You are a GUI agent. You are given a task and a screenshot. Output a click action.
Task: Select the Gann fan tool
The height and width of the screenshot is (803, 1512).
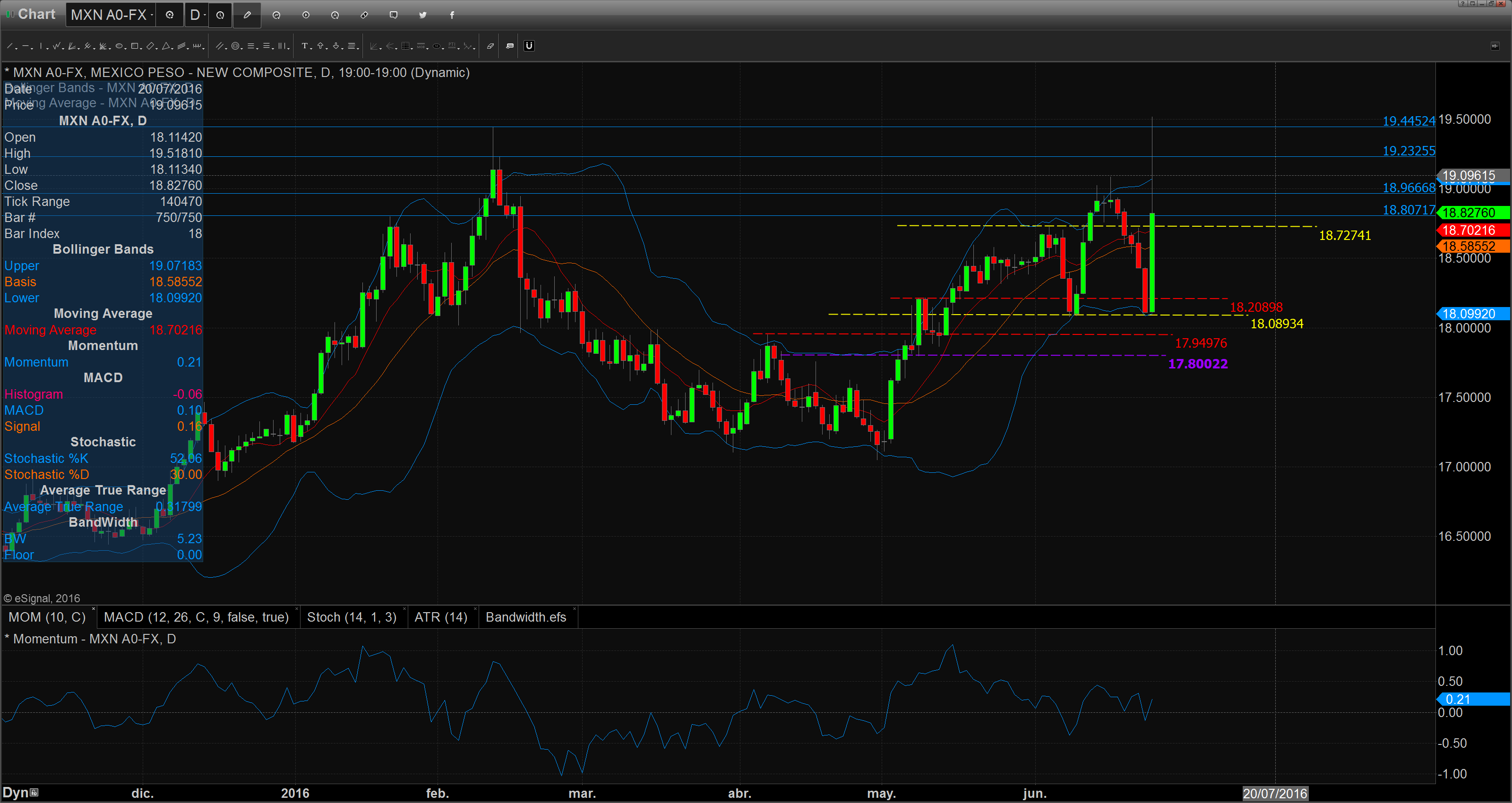click(x=72, y=46)
